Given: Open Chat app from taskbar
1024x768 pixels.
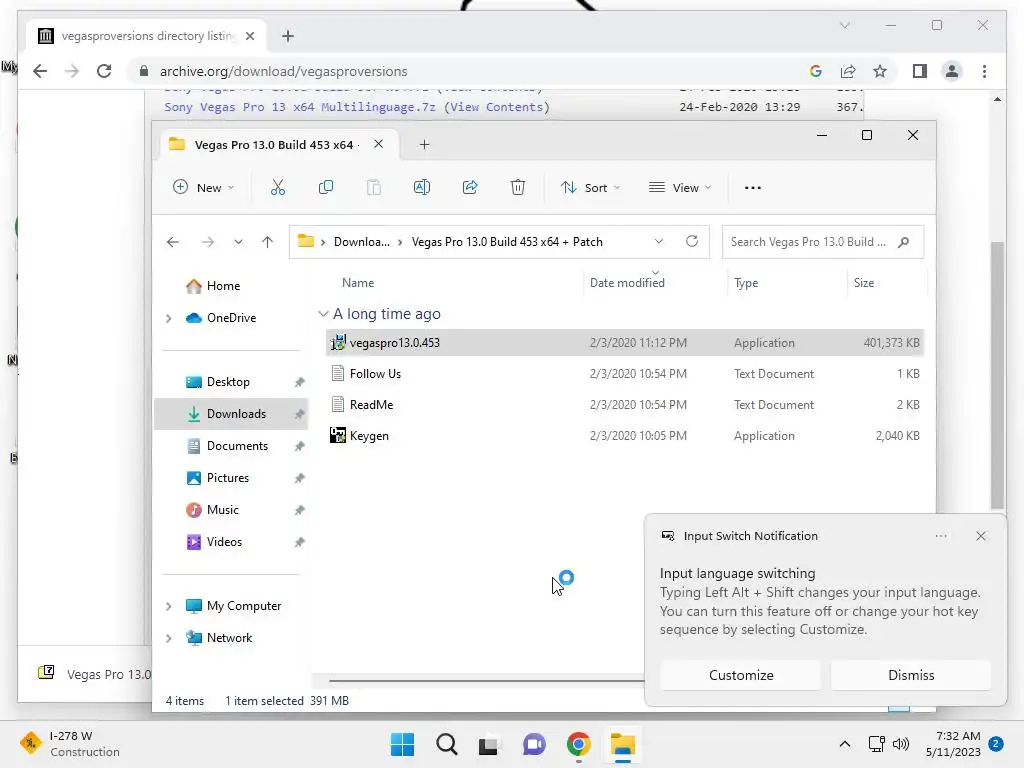Looking at the screenshot, I should pos(534,744).
